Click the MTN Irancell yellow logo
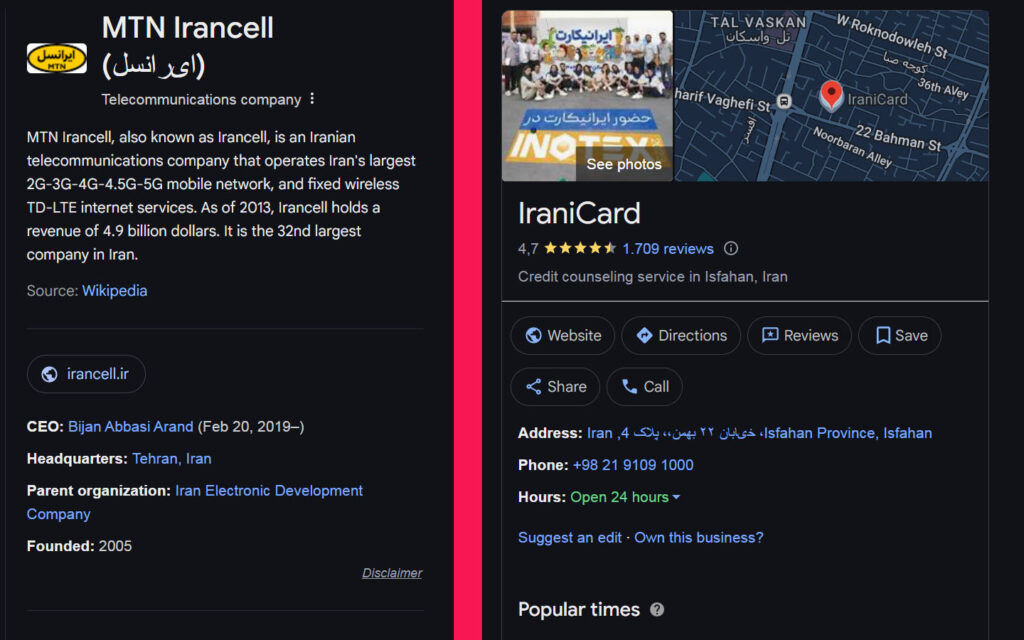1024x640 pixels. pos(57,58)
